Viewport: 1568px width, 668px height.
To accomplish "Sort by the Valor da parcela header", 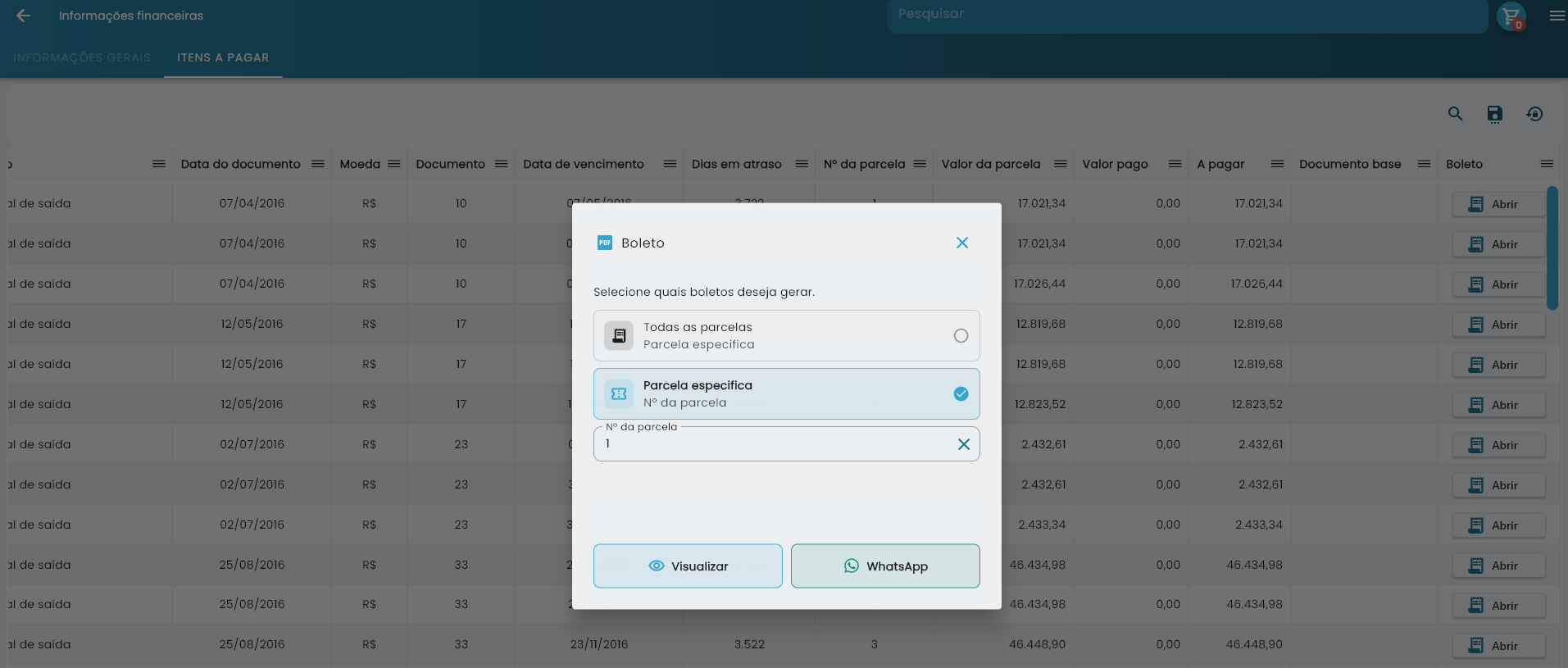I will 991,164.
